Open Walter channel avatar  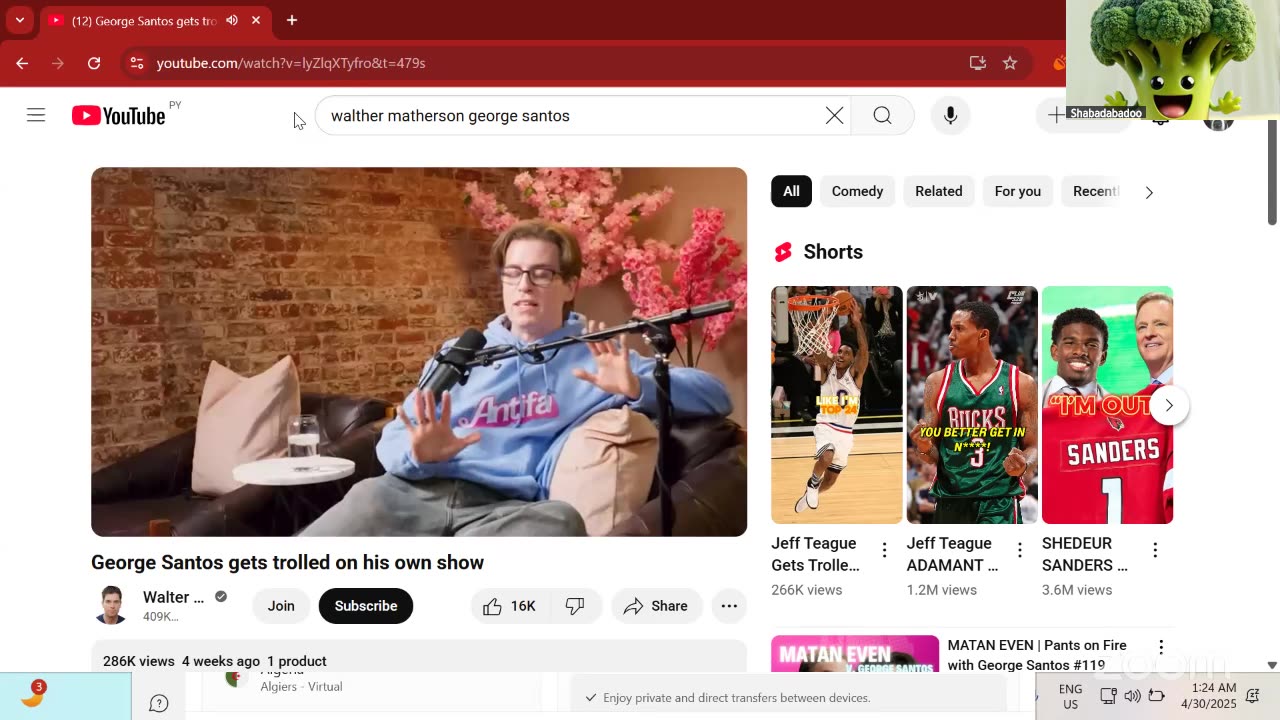tap(111, 606)
